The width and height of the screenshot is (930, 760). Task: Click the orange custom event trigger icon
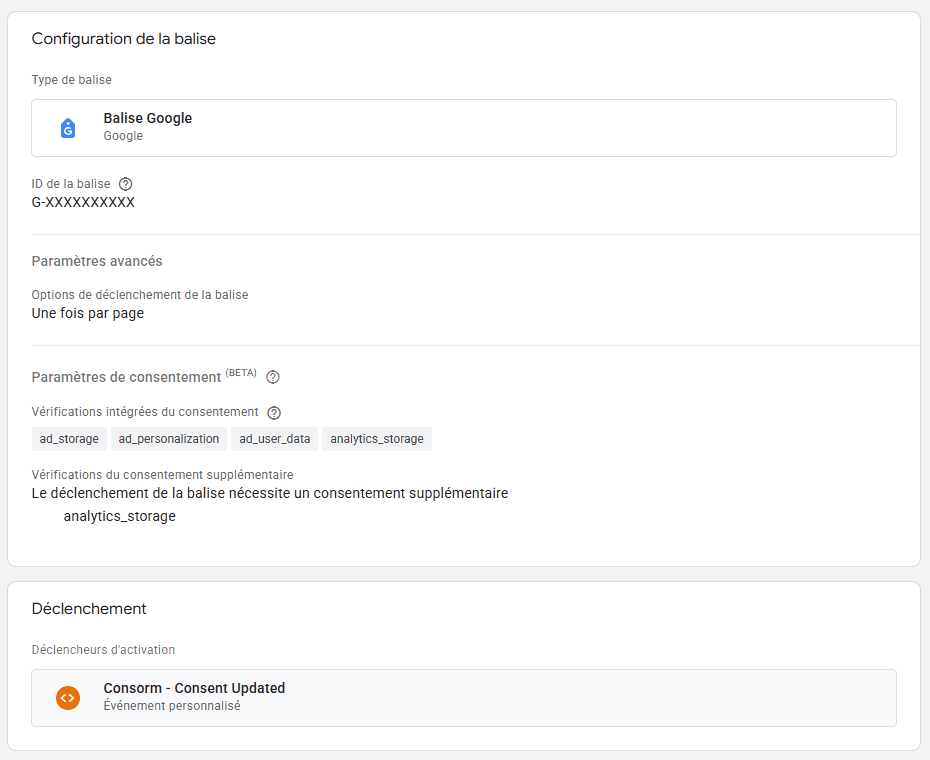pos(68,698)
